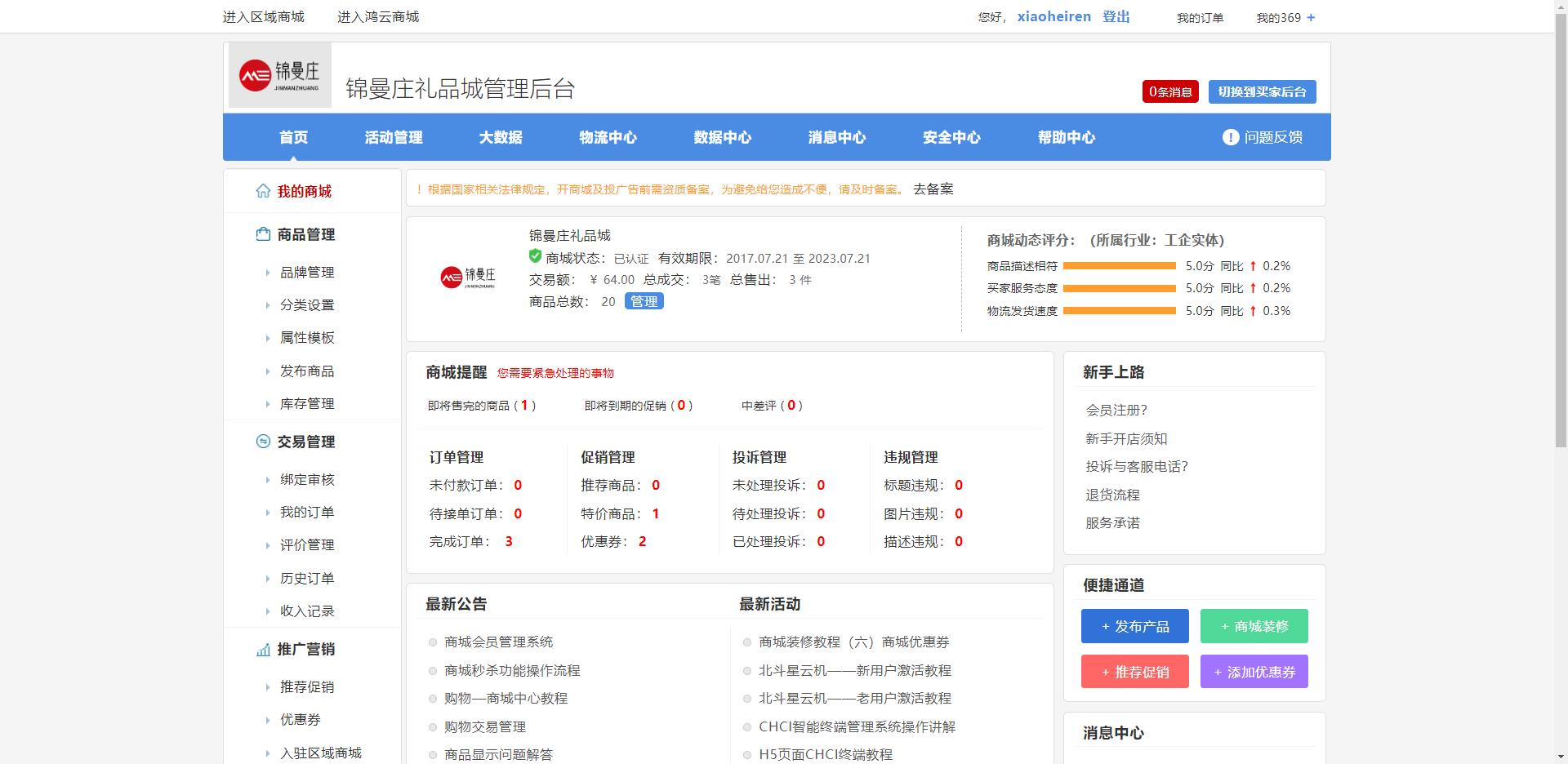This screenshot has height=764, width=1568.
Task: Click the bag icon beside 商品管理
Action: pos(263,234)
